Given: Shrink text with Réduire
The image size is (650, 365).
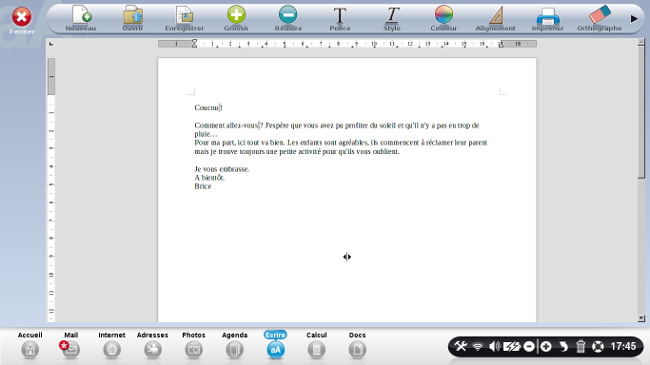Looking at the screenshot, I should click(x=288, y=19).
